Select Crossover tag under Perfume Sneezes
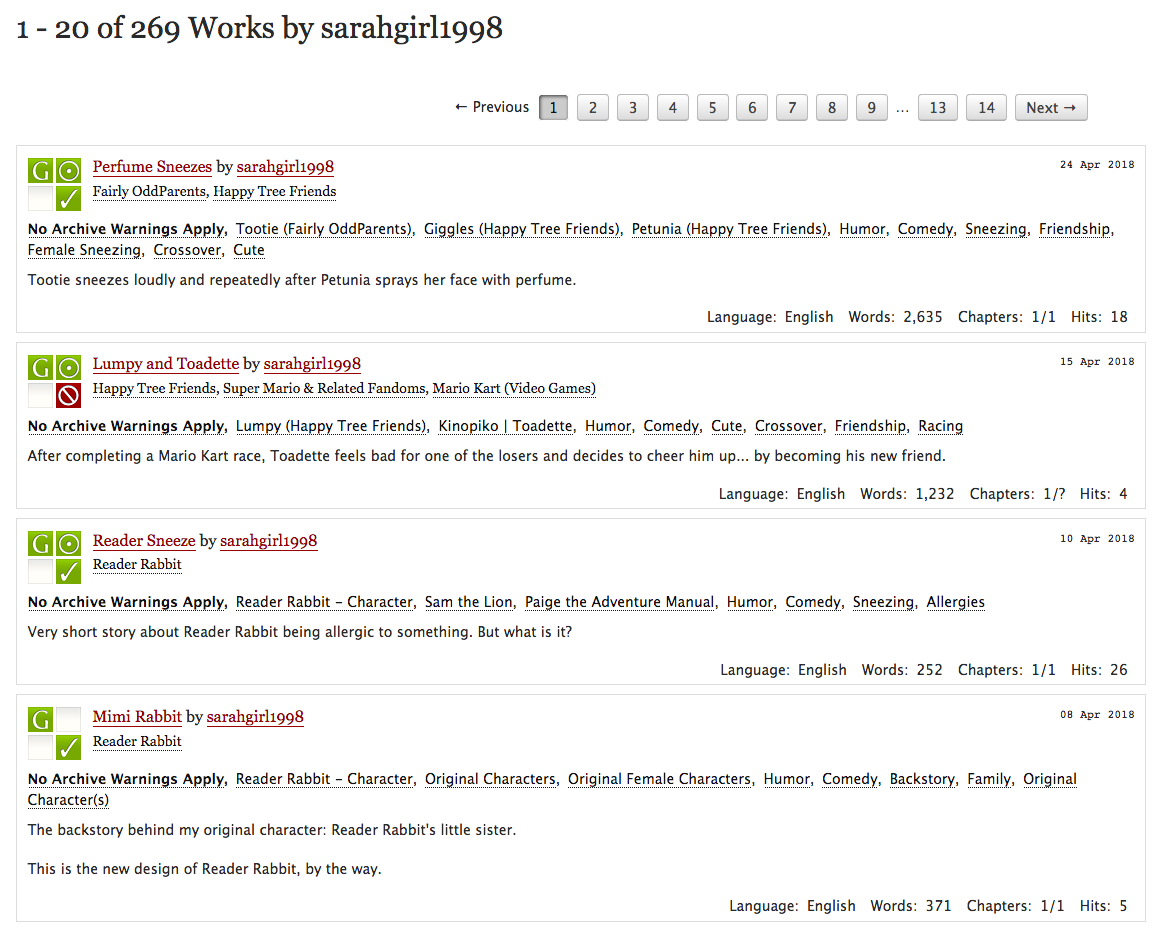Screen dimensions: 1161x928 click(187, 250)
